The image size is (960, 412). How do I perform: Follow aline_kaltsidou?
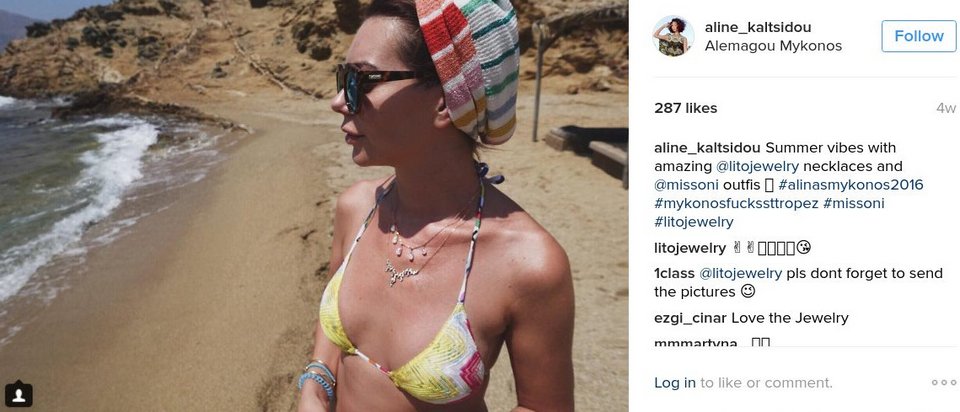coord(919,36)
